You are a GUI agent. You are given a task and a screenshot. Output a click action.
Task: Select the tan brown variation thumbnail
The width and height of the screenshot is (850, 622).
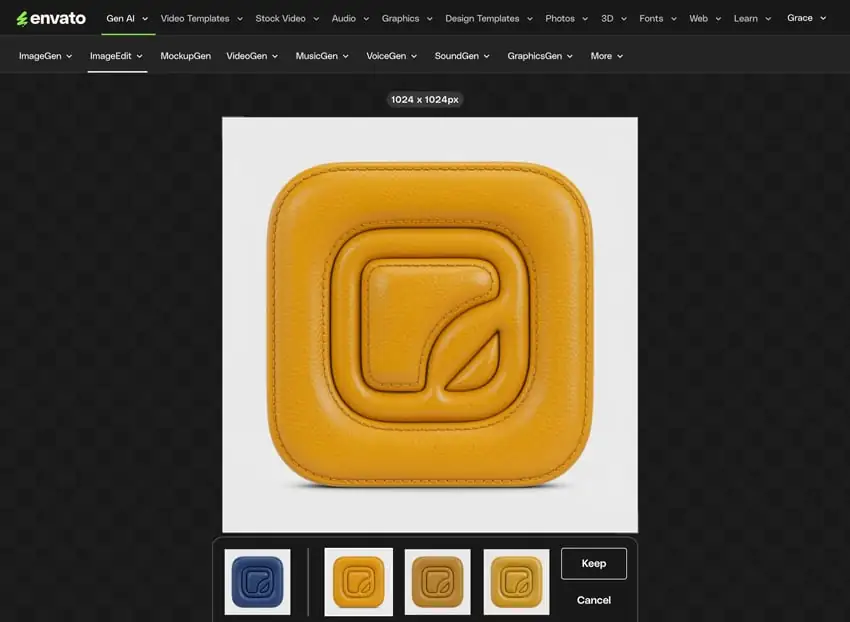click(437, 582)
